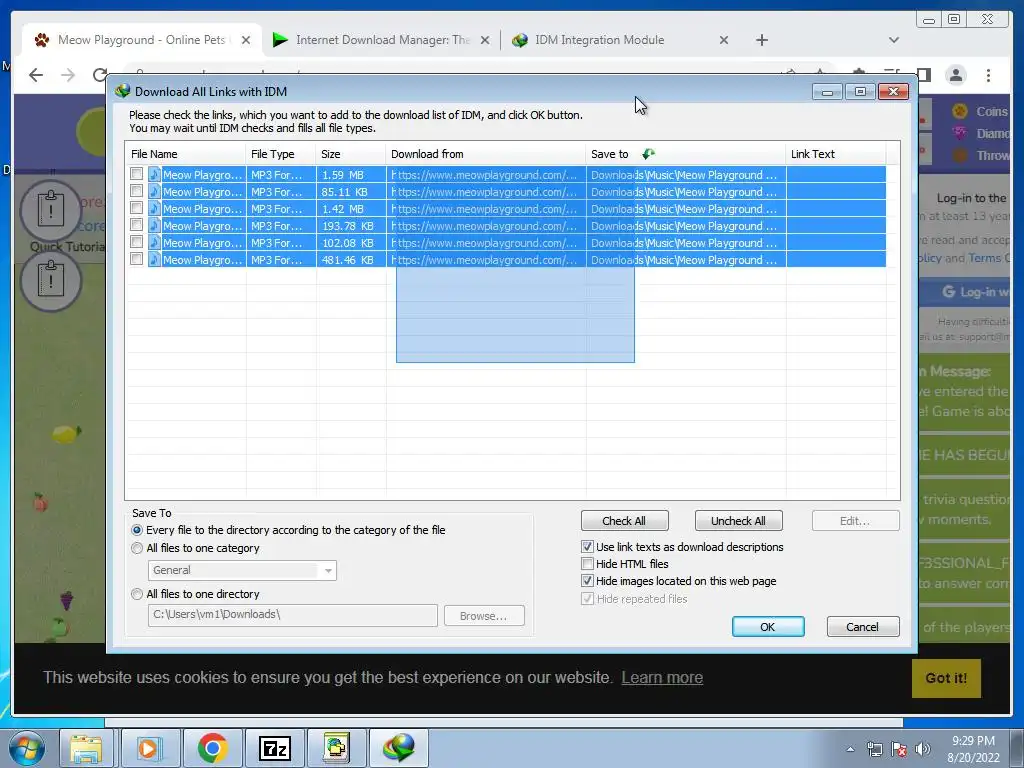1024x768 pixels.
Task: Click Chrome's forward arrow
Action: coord(68,75)
